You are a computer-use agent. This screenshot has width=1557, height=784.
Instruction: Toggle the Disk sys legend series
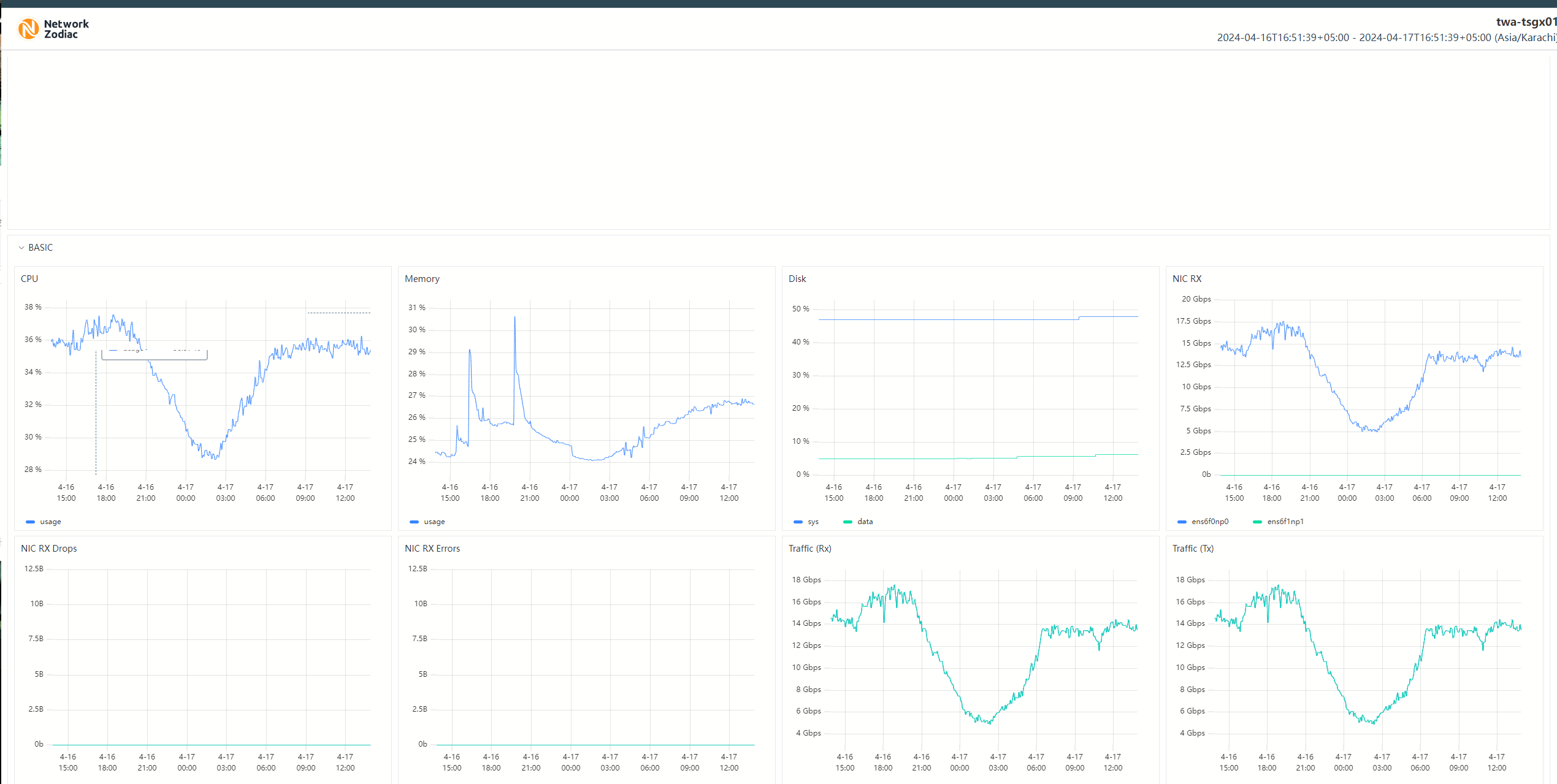pyautogui.click(x=813, y=522)
